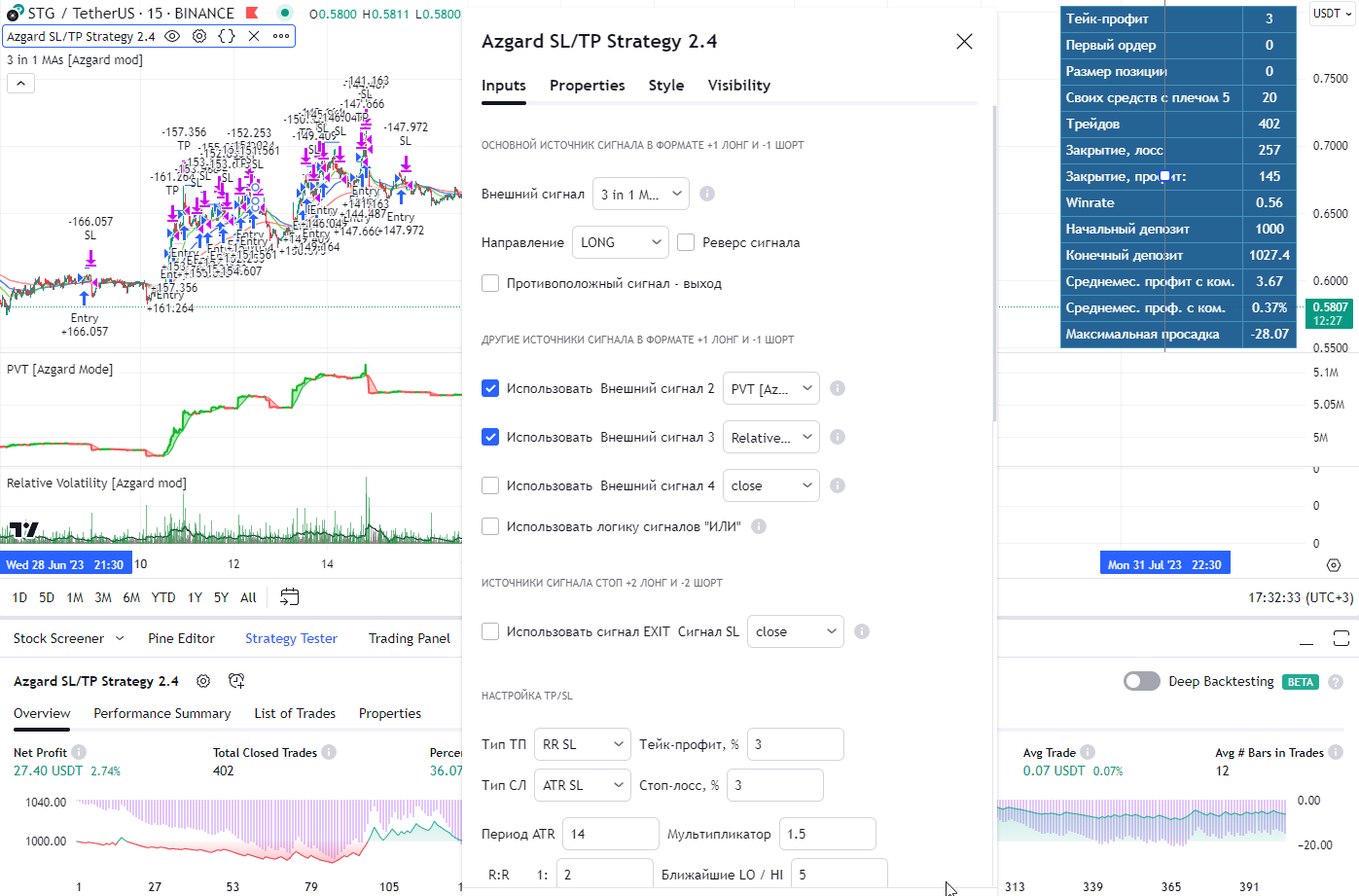Open strategy settings gear in Strategy Tester
The image size is (1359, 896).
[x=203, y=681]
